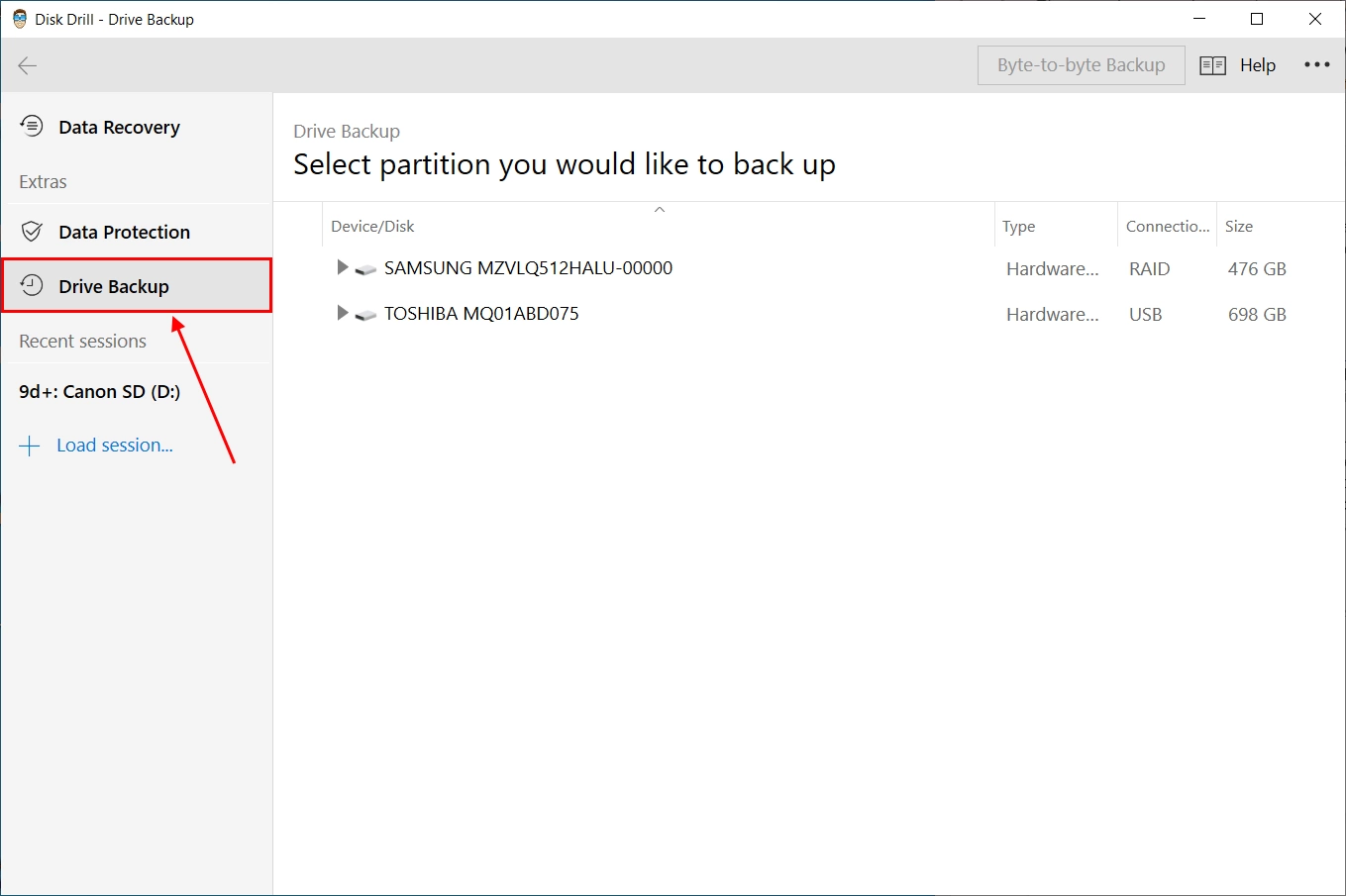Click the Data Protection shield icon

[x=32, y=232]
